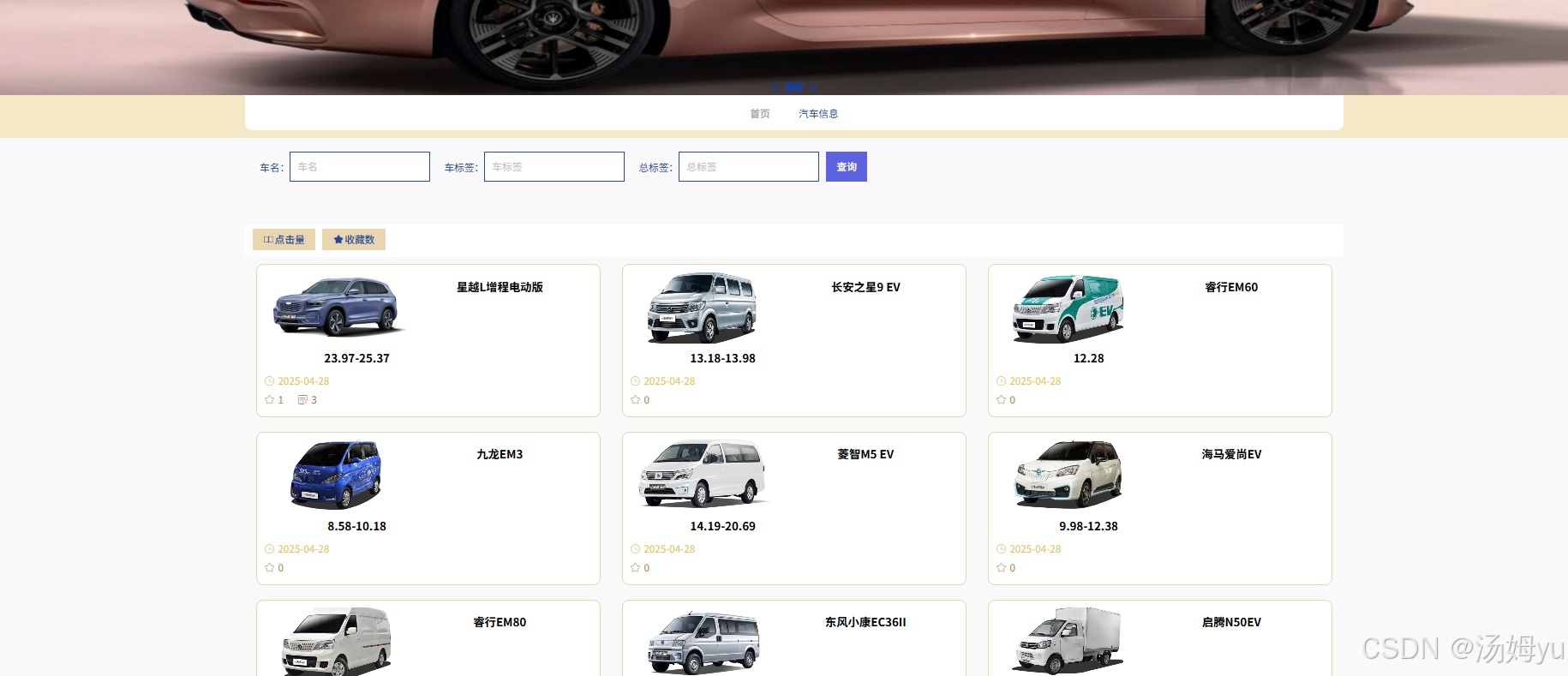Viewport: 1568px width, 676px height.
Task: Open the blue 九龙EM3 van thumbnail
Action: 337,475
